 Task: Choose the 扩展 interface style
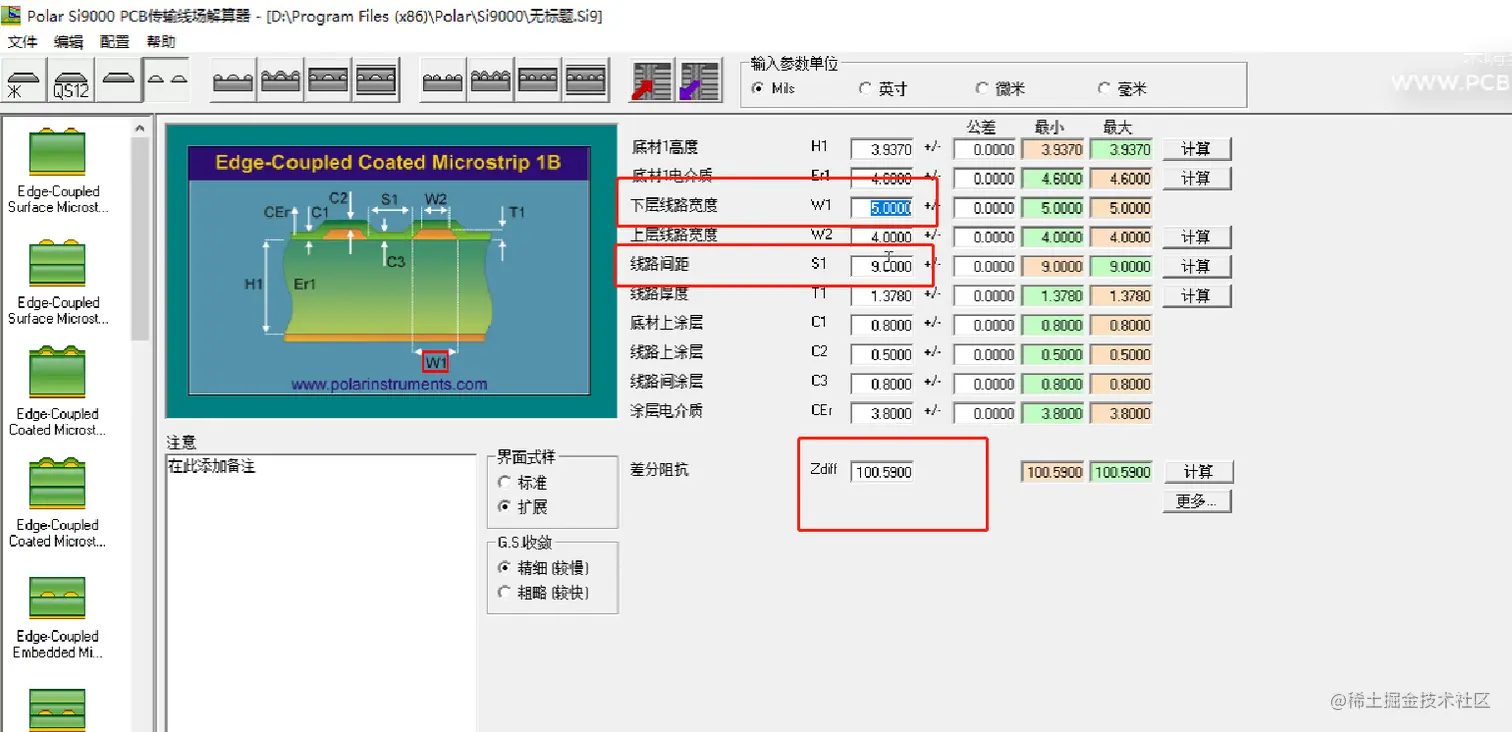523,507
